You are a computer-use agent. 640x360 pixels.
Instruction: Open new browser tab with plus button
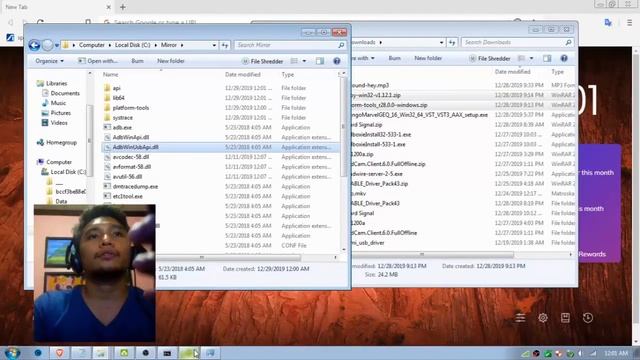point(123,7)
